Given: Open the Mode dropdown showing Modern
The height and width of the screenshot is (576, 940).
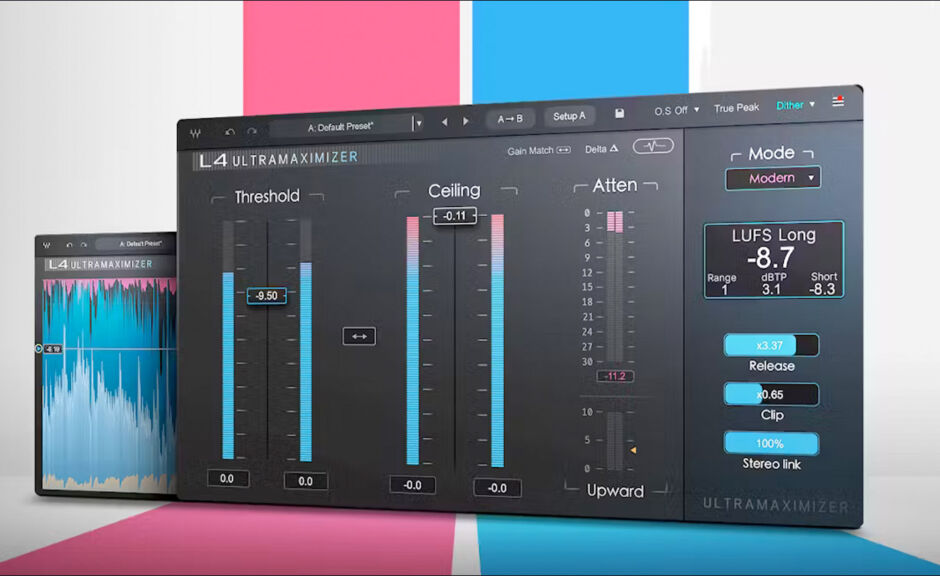Looking at the screenshot, I should click(x=772, y=178).
